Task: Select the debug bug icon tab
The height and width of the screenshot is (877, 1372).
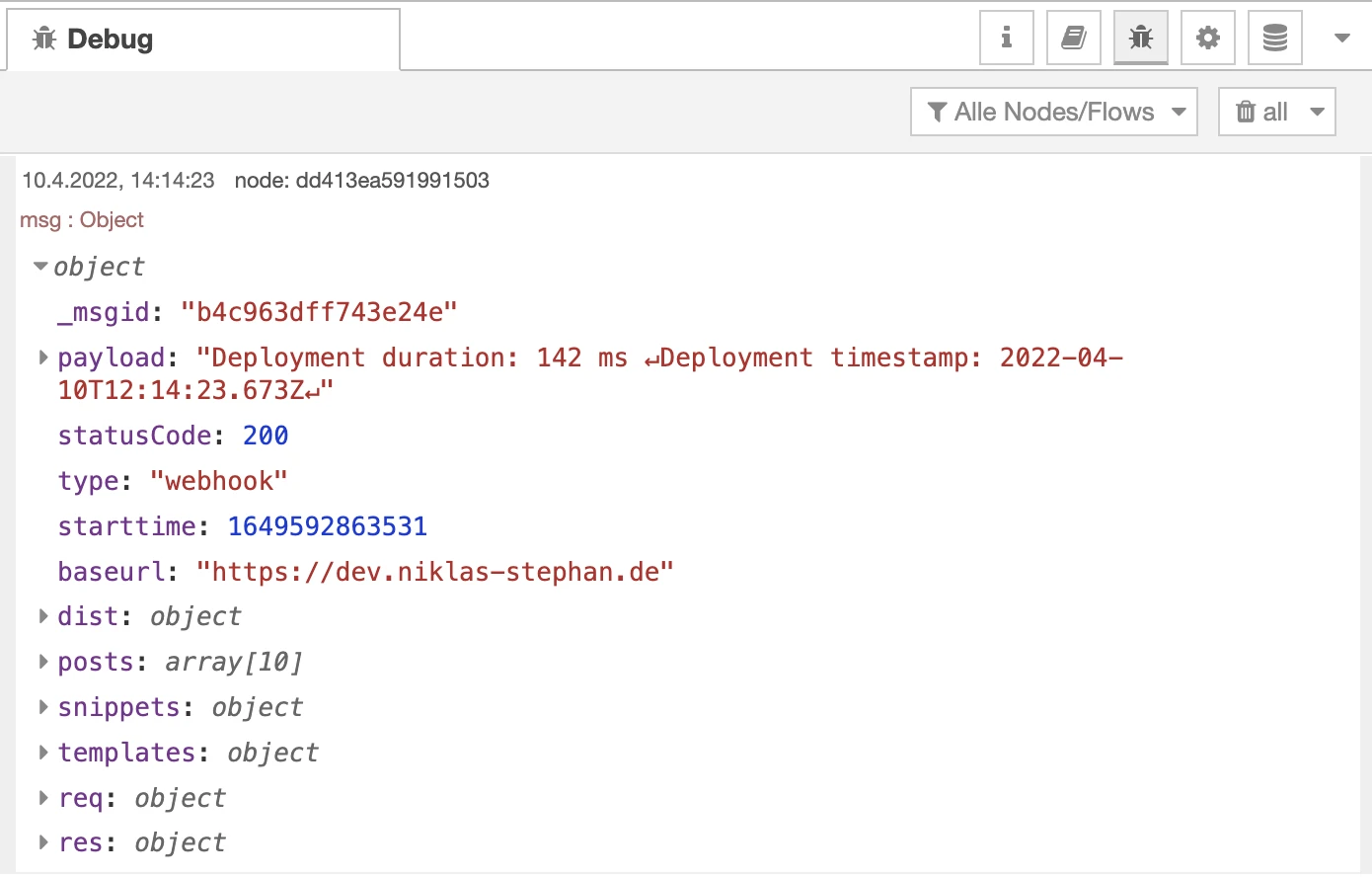Action: coord(1140,39)
